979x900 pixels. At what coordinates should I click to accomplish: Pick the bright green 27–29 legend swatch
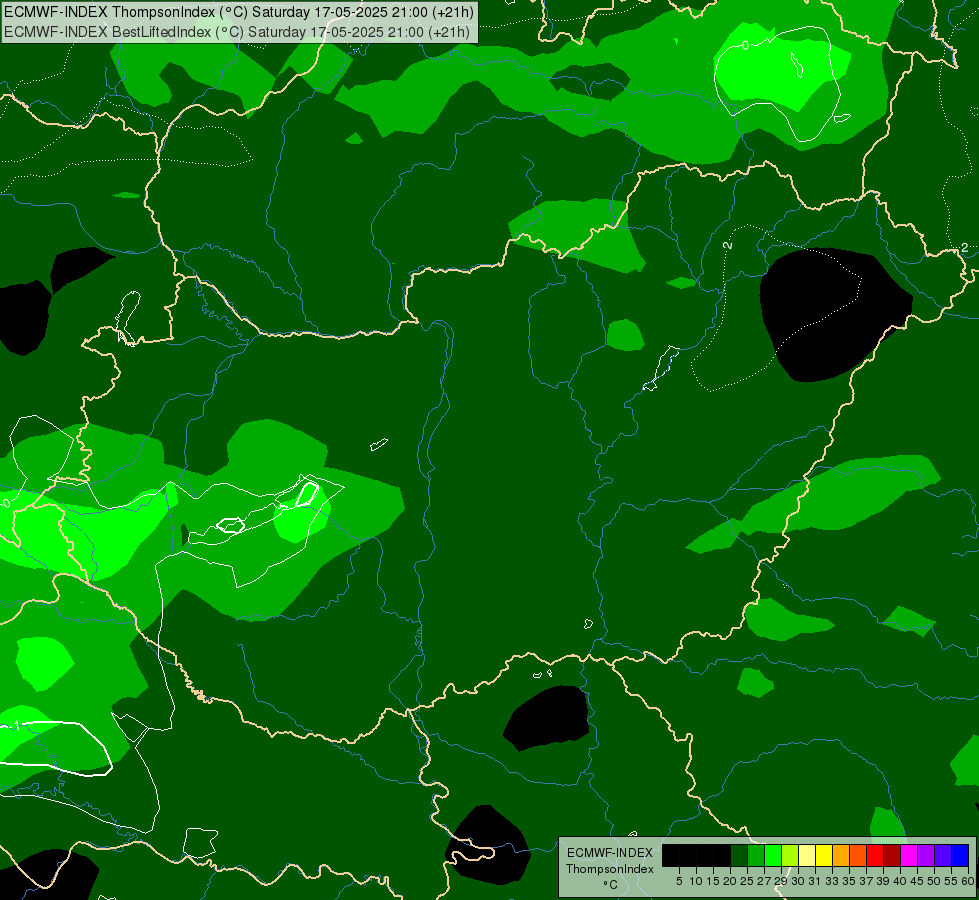point(773,855)
